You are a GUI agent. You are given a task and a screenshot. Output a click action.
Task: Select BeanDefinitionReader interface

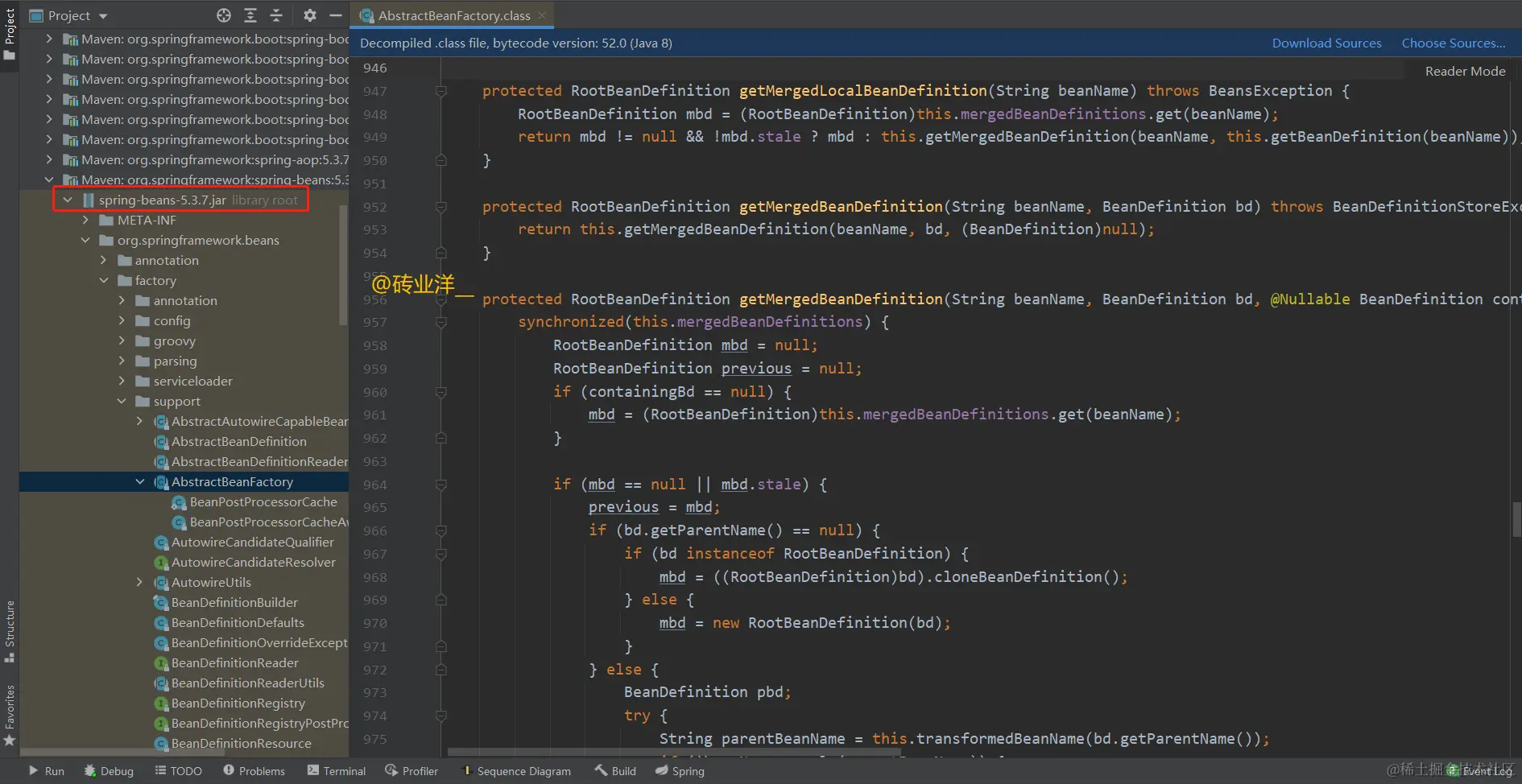234,662
